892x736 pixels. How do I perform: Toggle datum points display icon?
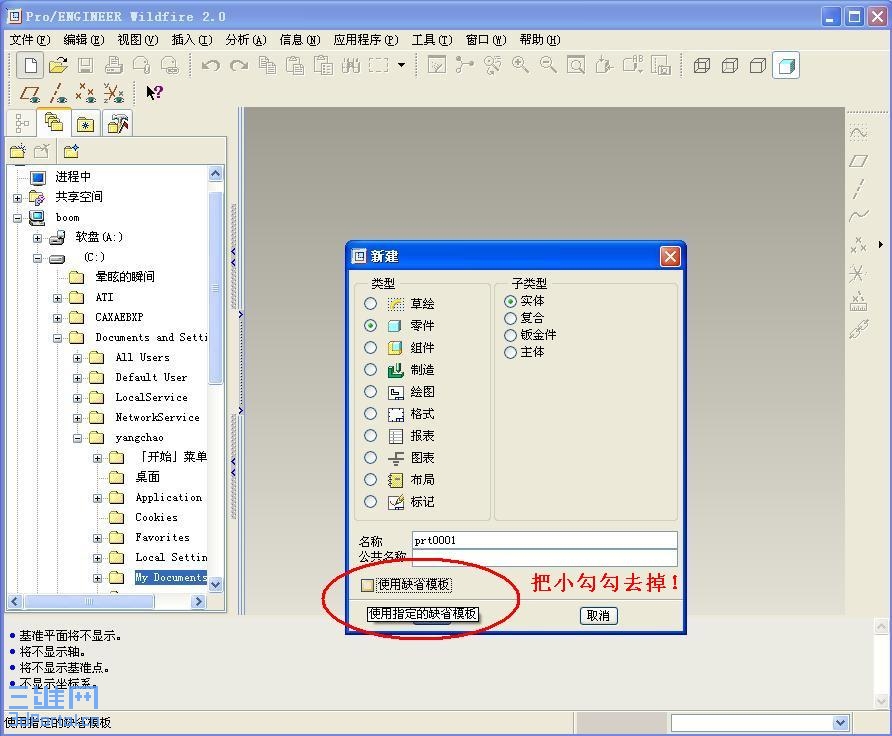click(x=86, y=93)
